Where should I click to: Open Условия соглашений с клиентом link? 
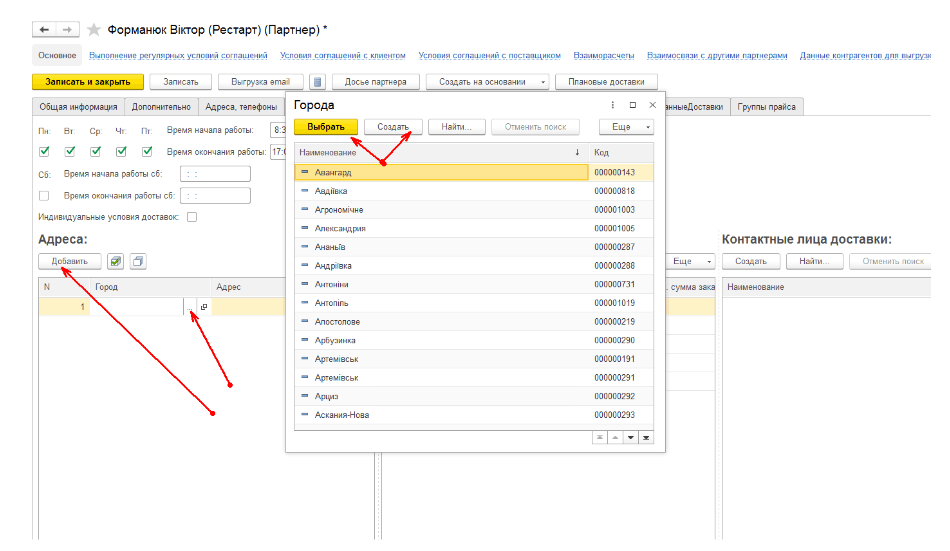tap(342, 55)
